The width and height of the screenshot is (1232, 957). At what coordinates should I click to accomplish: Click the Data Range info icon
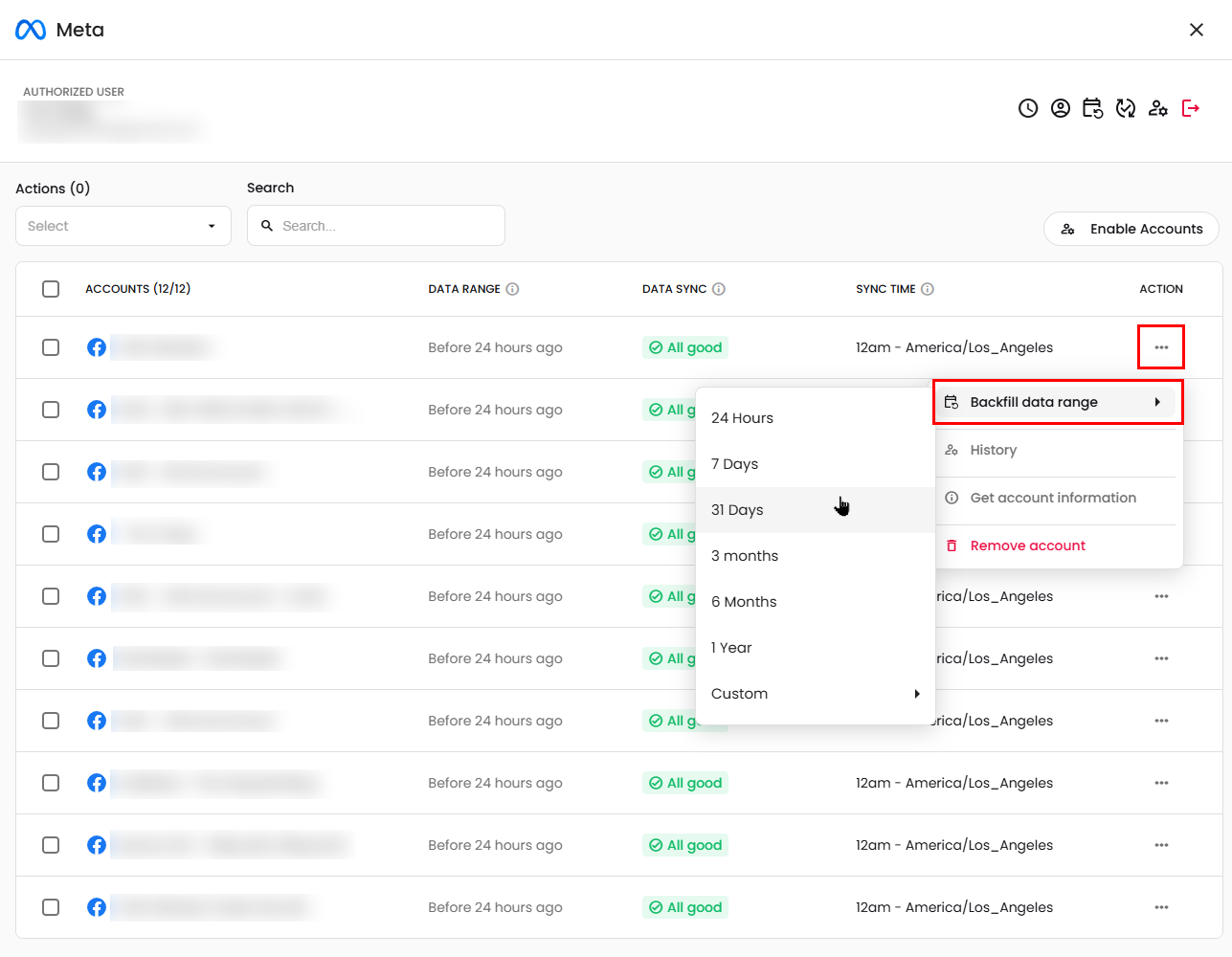coord(513,289)
